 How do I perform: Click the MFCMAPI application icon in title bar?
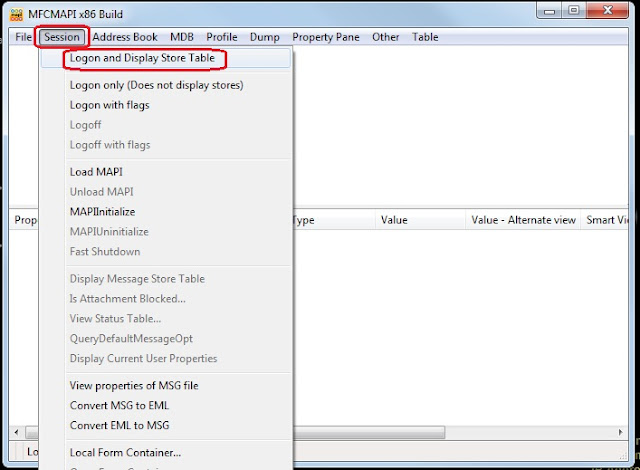click(x=16, y=14)
